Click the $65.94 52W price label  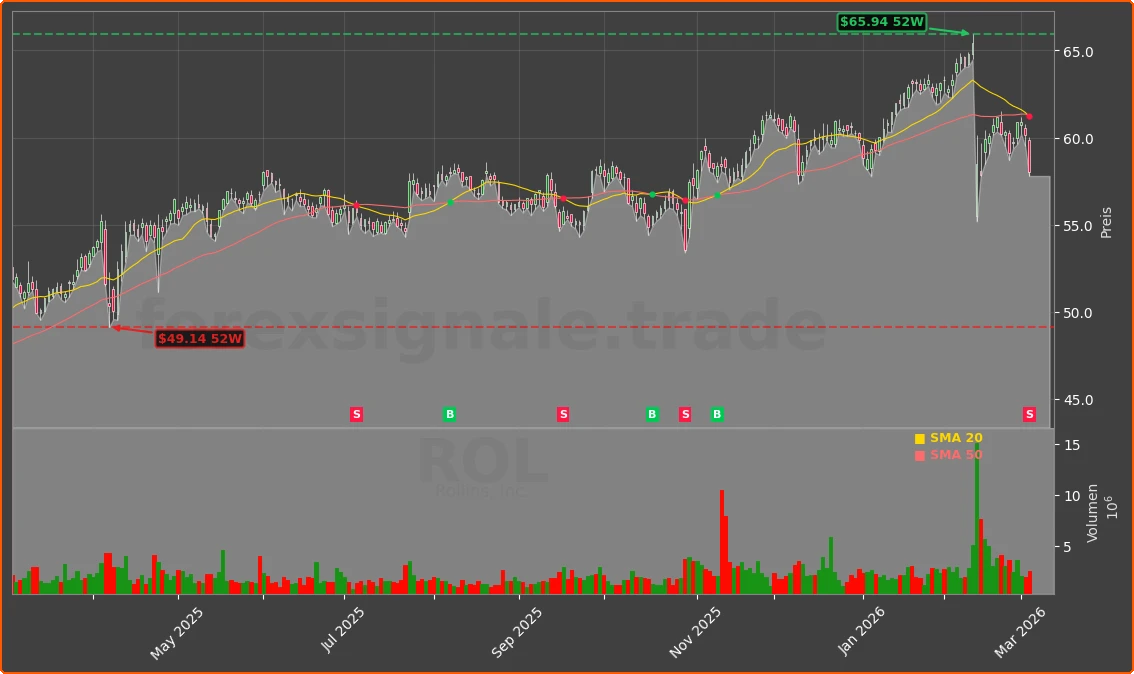(x=881, y=20)
